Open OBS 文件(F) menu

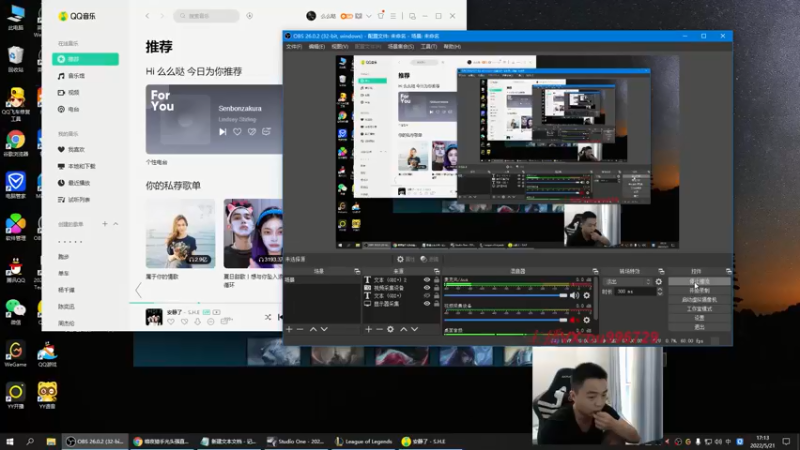294,46
